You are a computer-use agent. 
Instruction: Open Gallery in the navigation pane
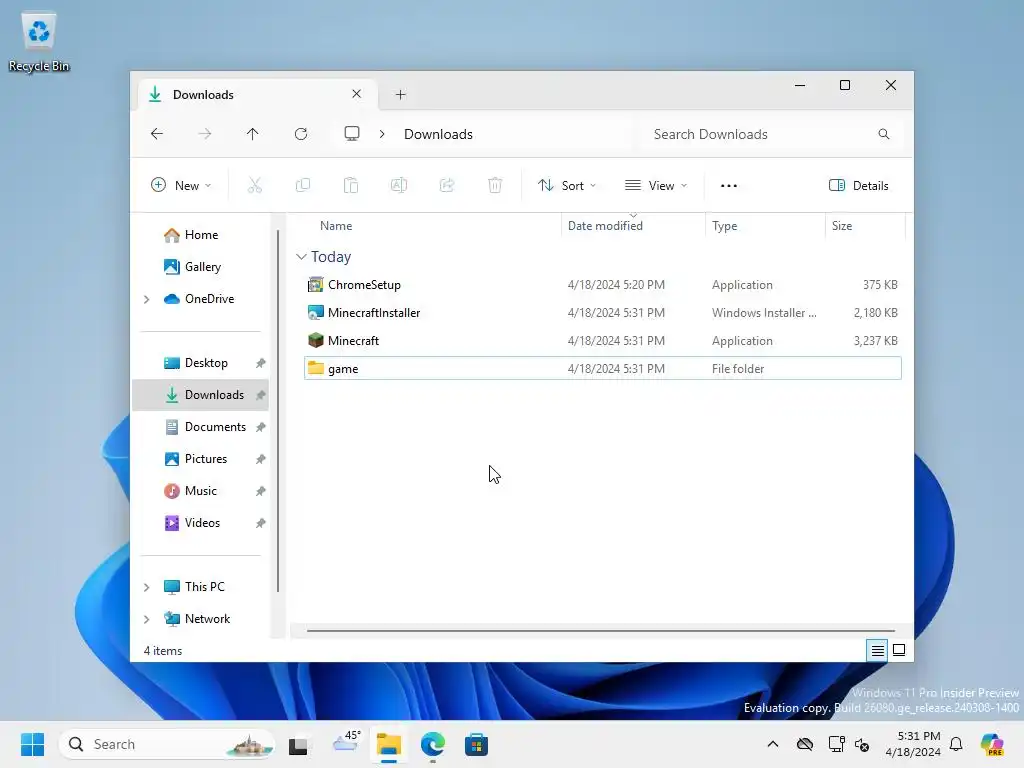coord(200,267)
